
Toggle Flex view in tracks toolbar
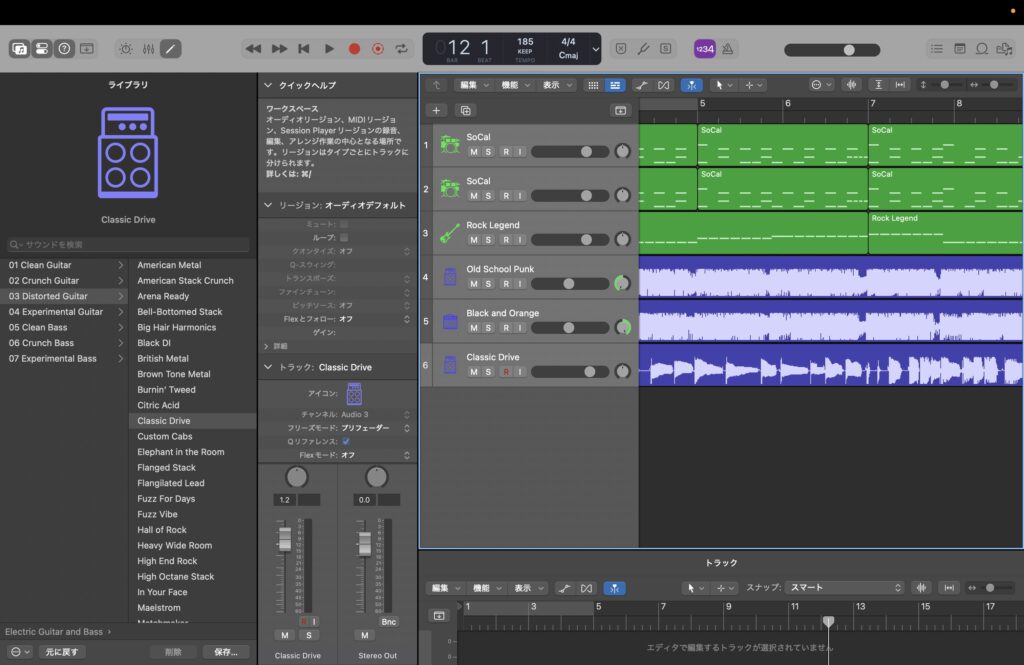pos(664,85)
